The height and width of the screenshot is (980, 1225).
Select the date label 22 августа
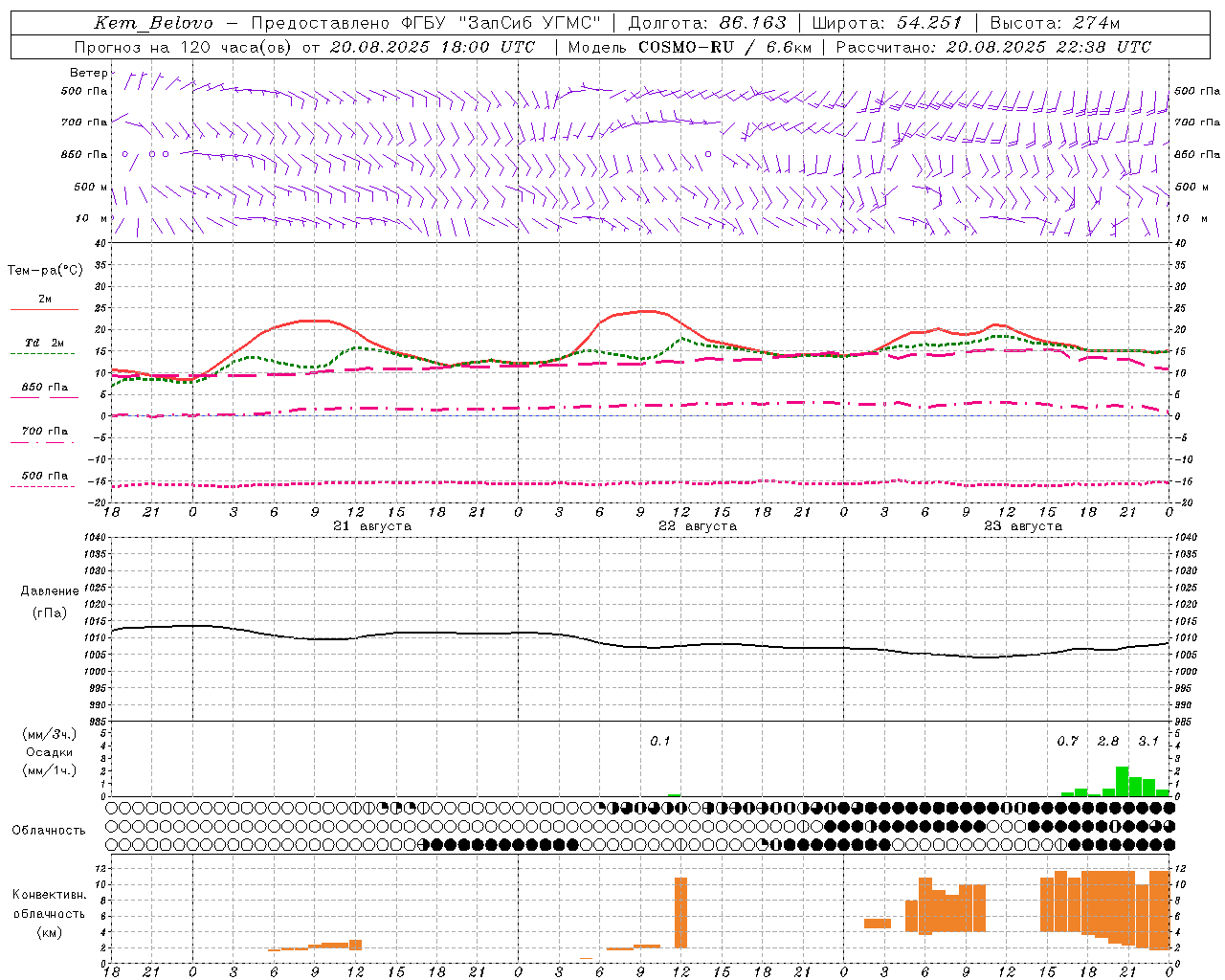click(698, 526)
